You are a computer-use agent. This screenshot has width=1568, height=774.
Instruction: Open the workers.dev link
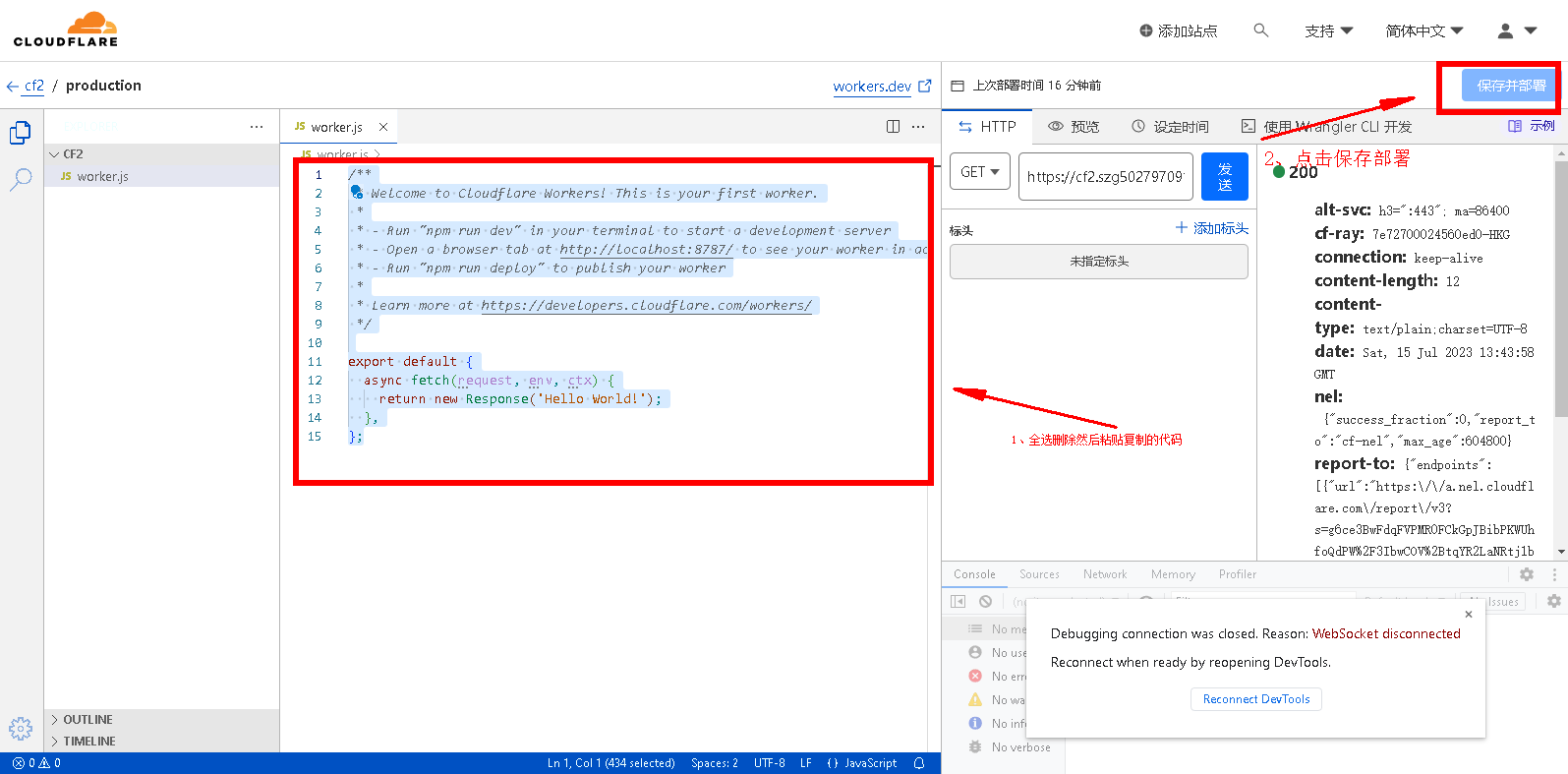pos(872,87)
